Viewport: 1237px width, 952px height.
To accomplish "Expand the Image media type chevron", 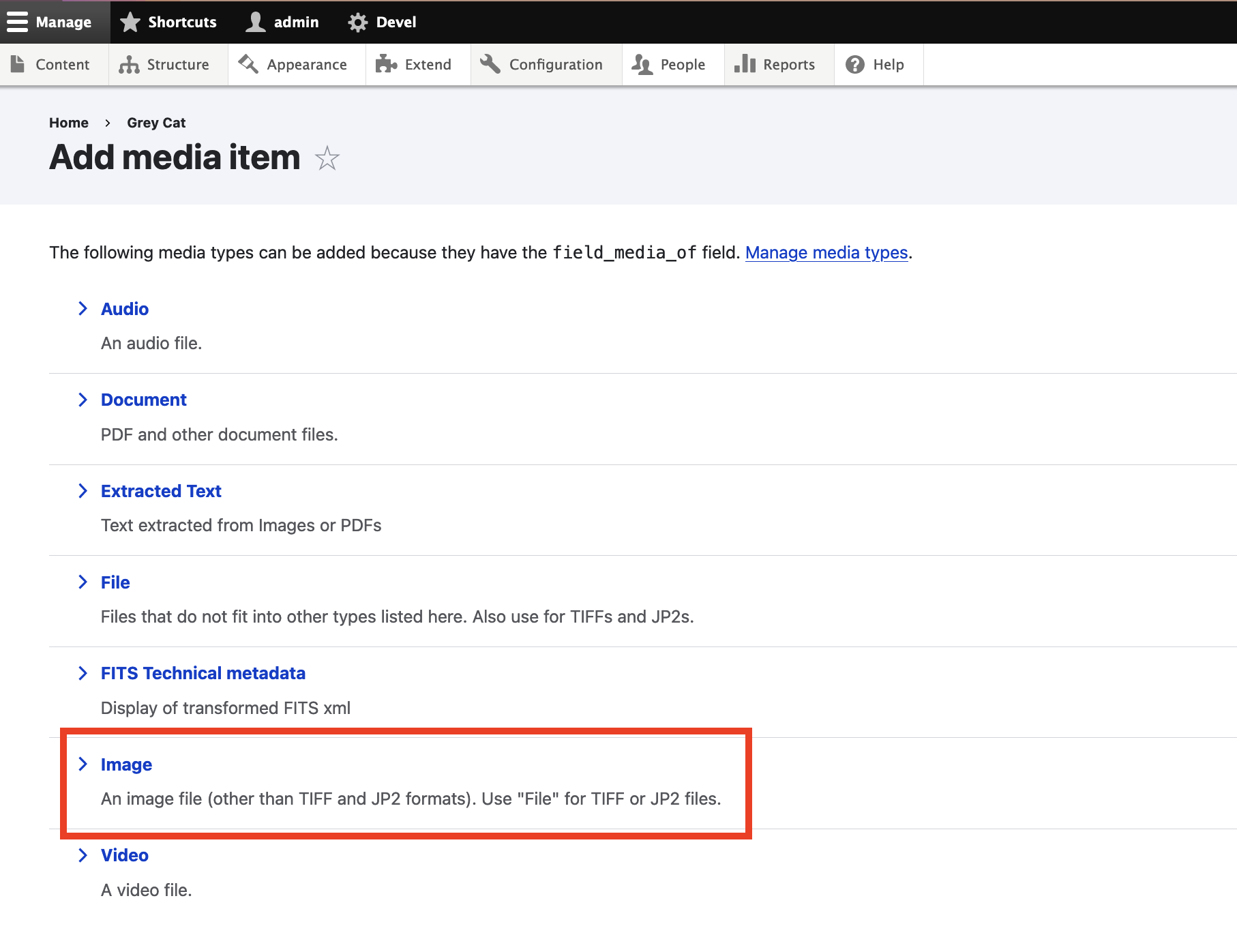I will point(83,764).
